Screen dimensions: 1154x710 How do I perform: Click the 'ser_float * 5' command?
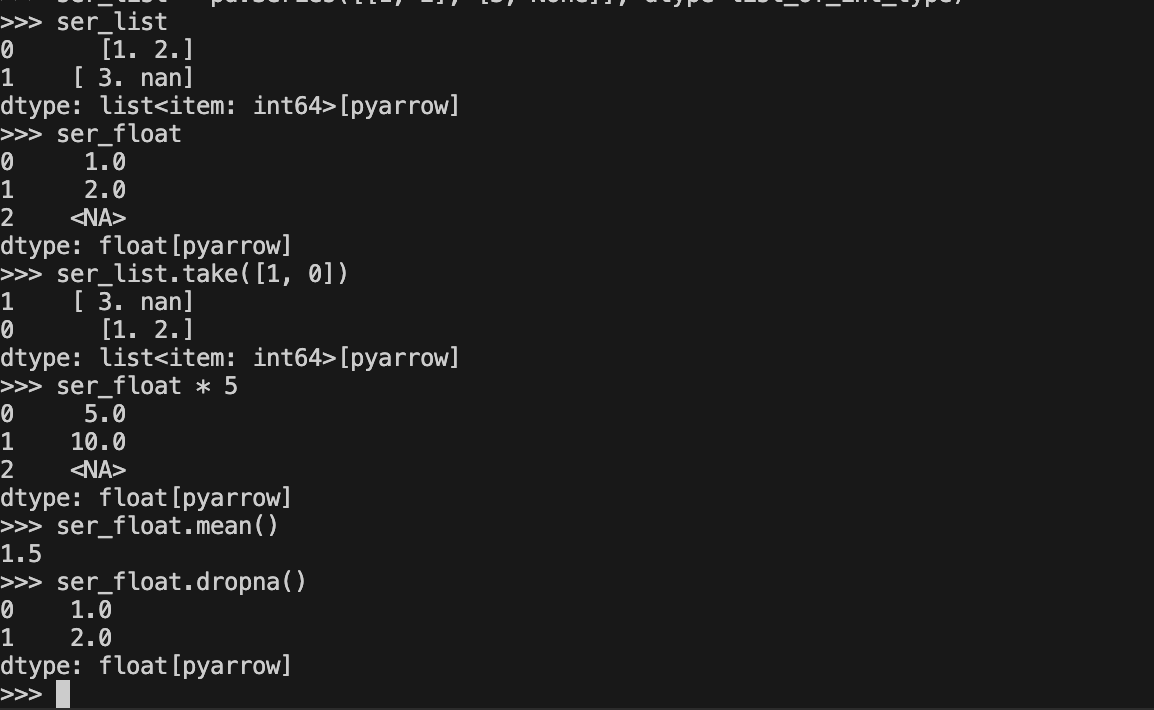[x=147, y=386]
